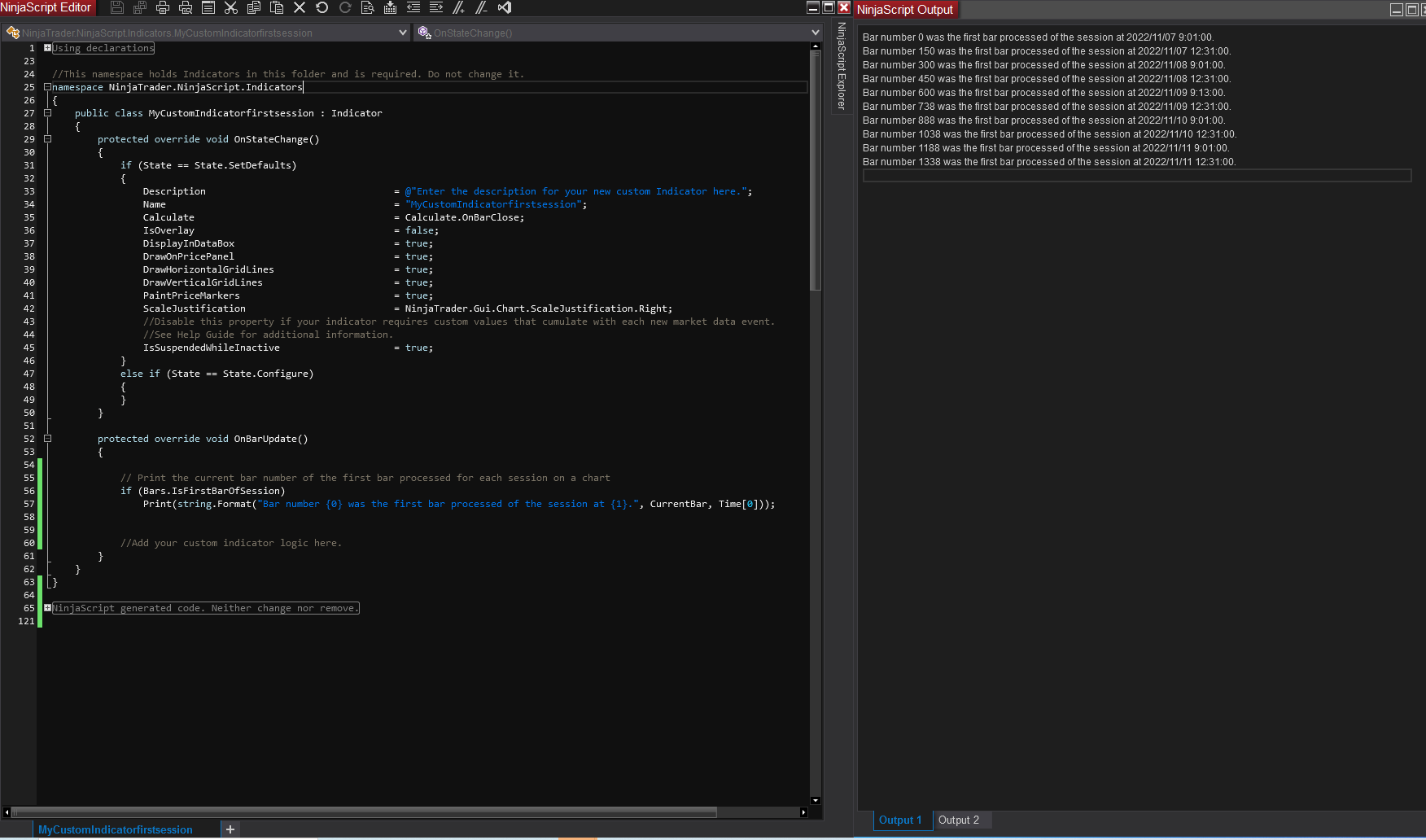This screenshot has height=840, width=1426.
Task: Collapse the namespace NinjaTrader.NinjaScript.Indicators block
Action: pos(47,87)
